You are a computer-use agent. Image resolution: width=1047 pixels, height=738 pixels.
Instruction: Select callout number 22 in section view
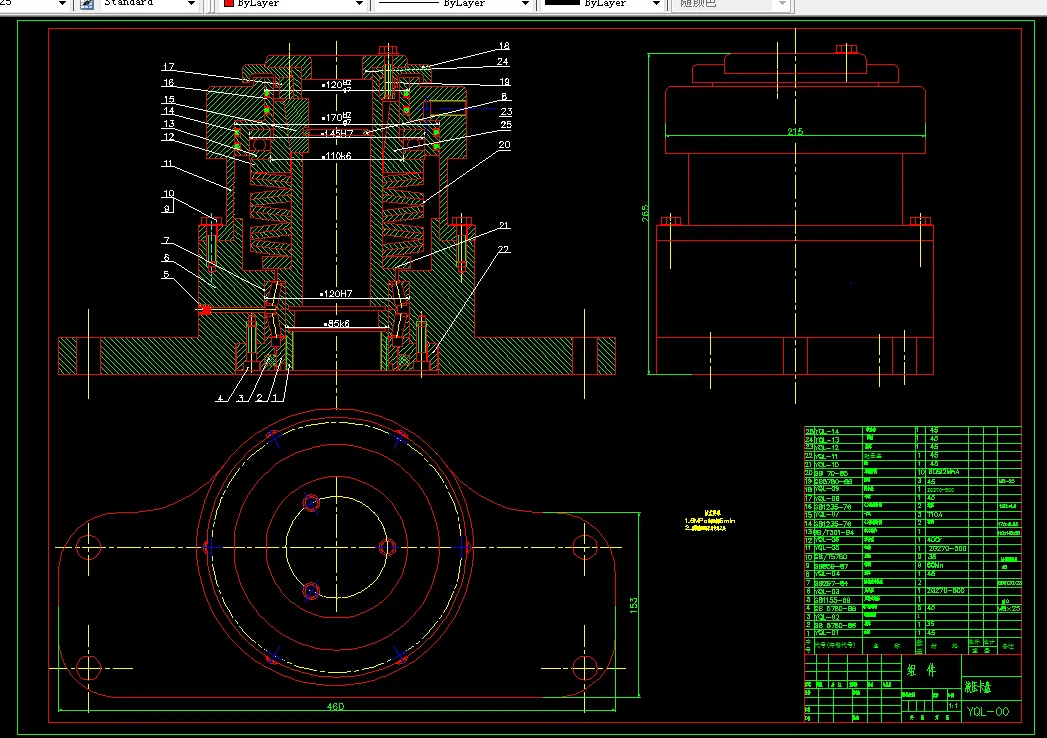point(503,250)
